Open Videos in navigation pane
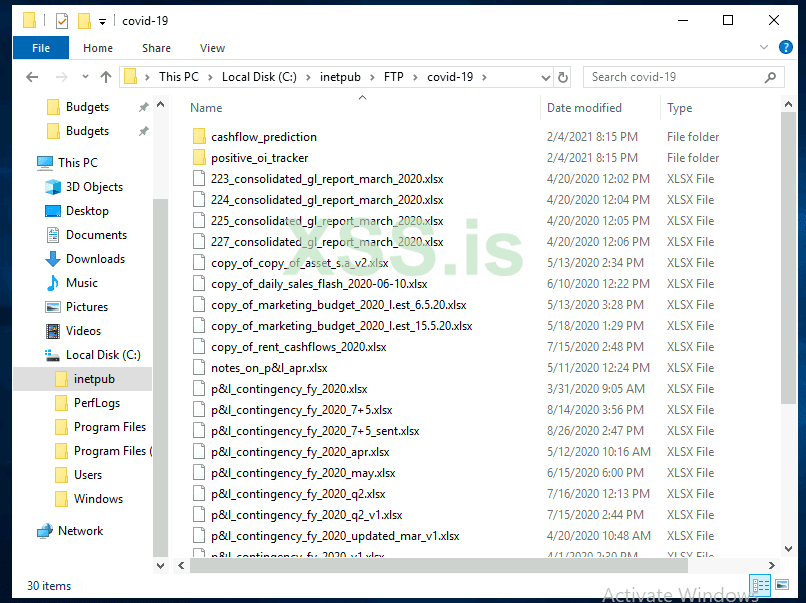 [83, 331]
